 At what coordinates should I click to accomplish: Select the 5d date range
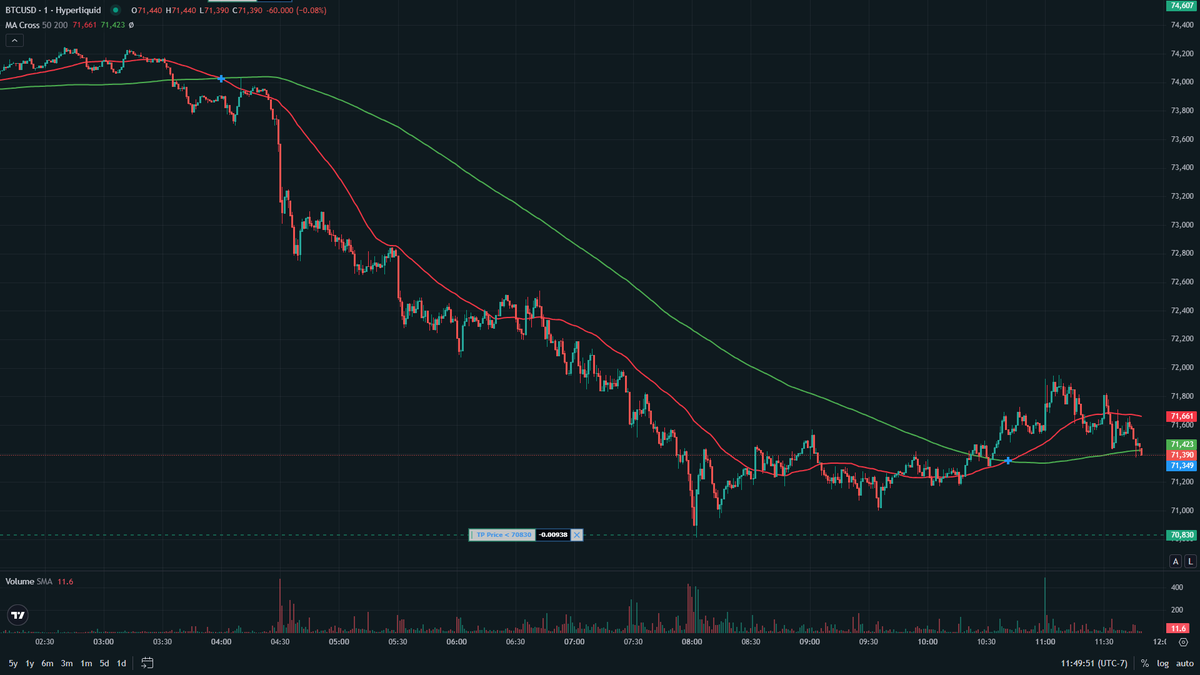coord(104,663)
